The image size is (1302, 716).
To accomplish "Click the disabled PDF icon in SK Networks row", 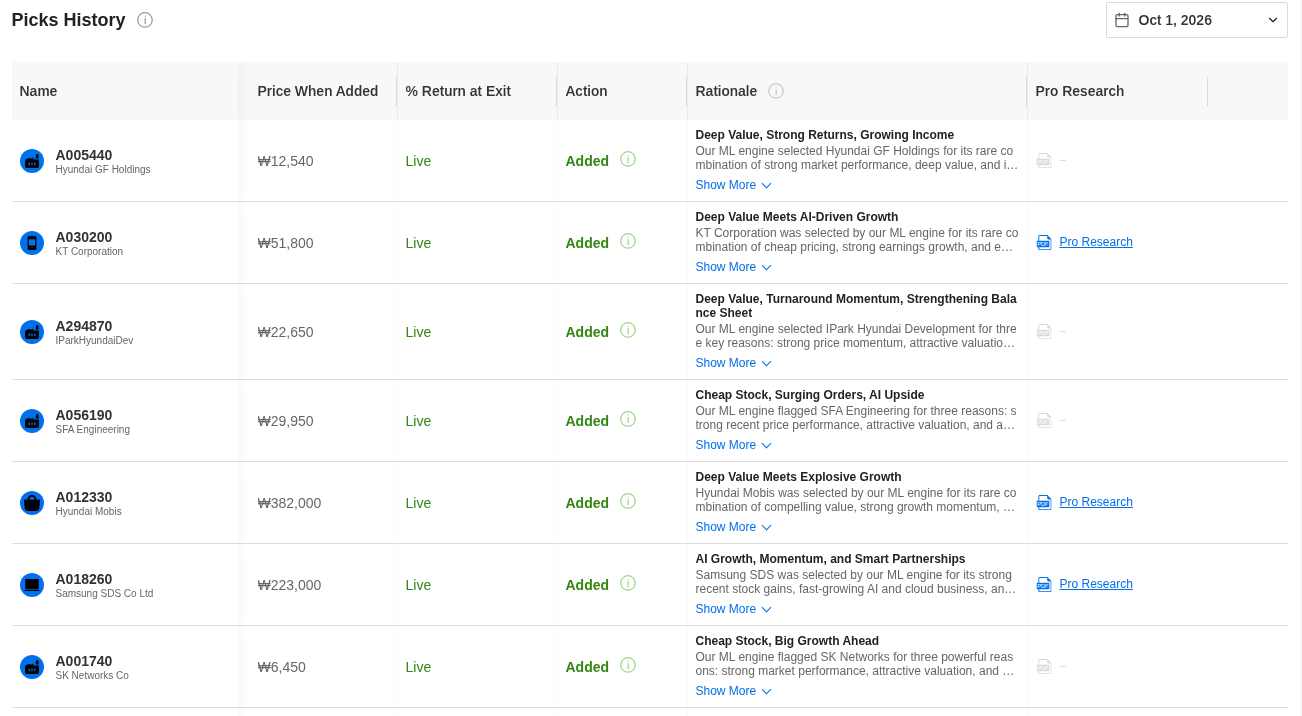I will [x=1044, y=666].
